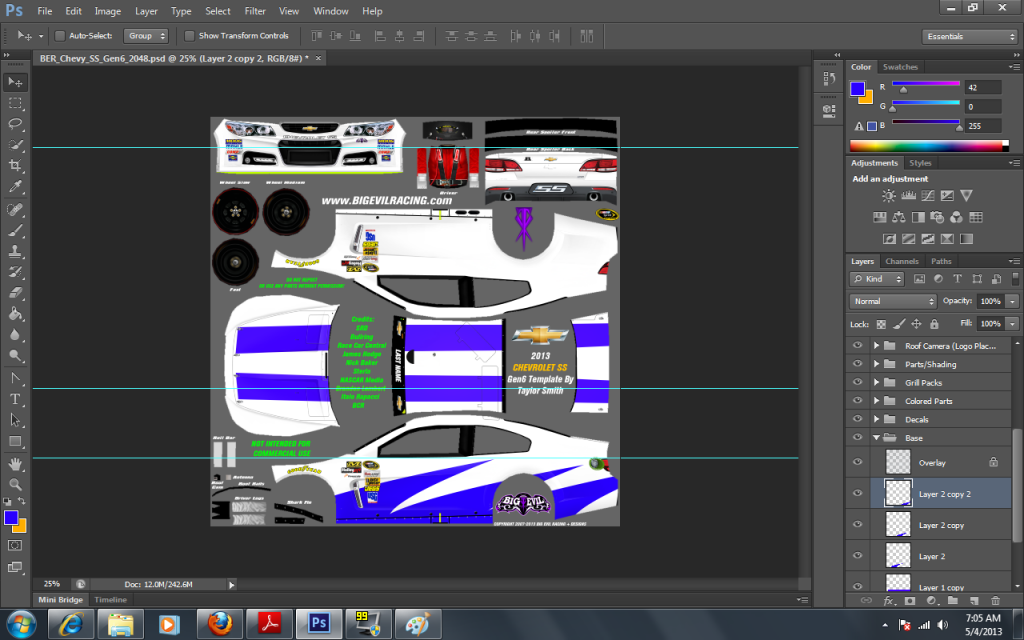Select the Brush tool
1024x640 pixels.
click(15, 231)
